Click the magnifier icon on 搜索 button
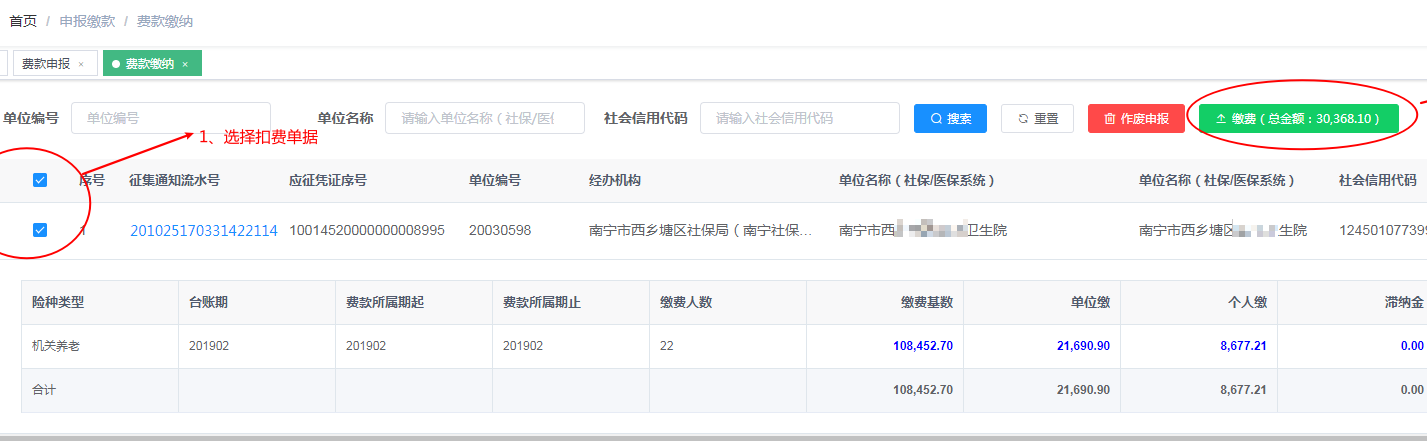The height and width of the screenshot is (441, 1427). pyautogui.click(x=936, y=119)
